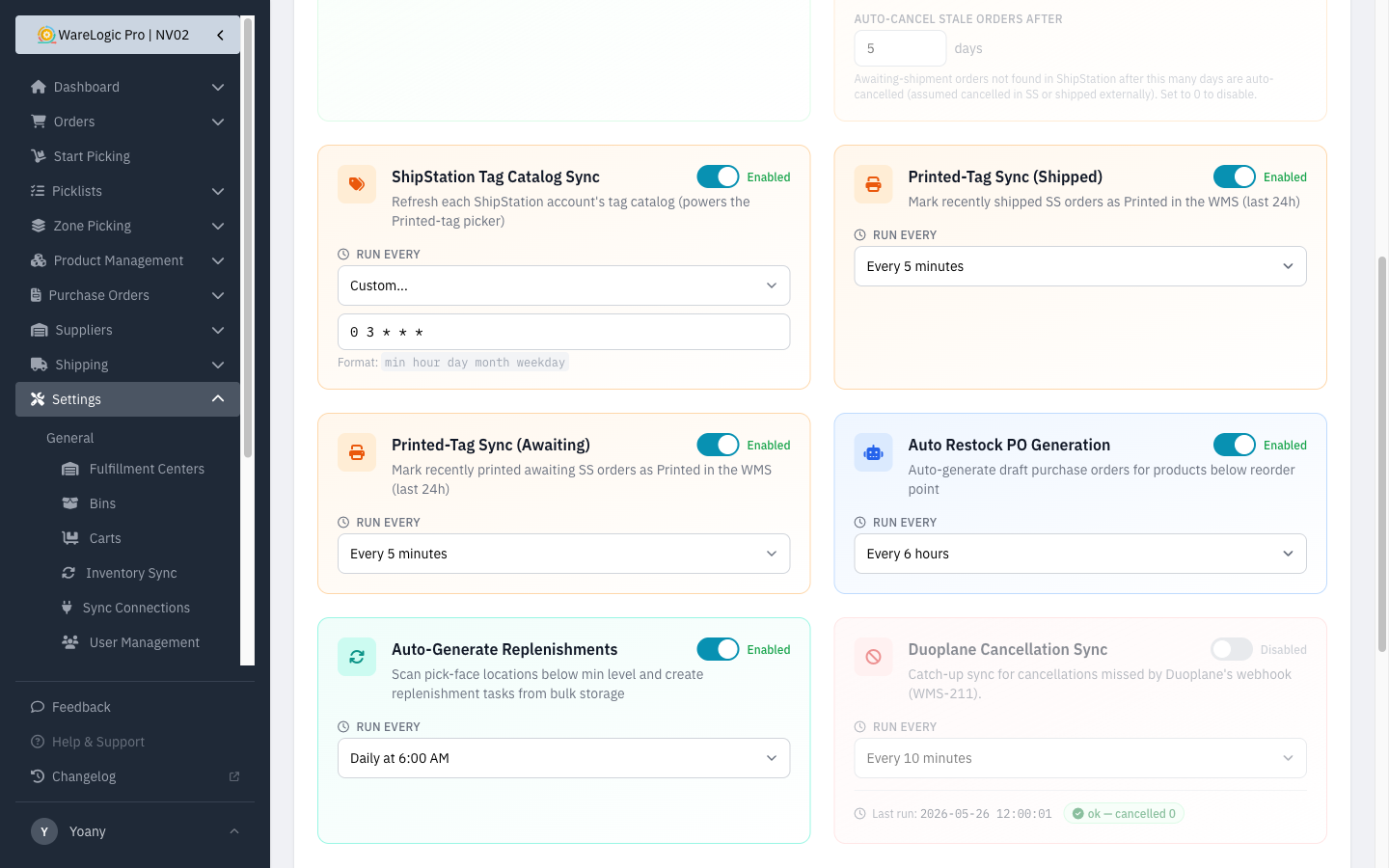Enable Duoplane Cancellation Sync toggle
Screen dimensions: 1389x868
tap(1232, 649)
